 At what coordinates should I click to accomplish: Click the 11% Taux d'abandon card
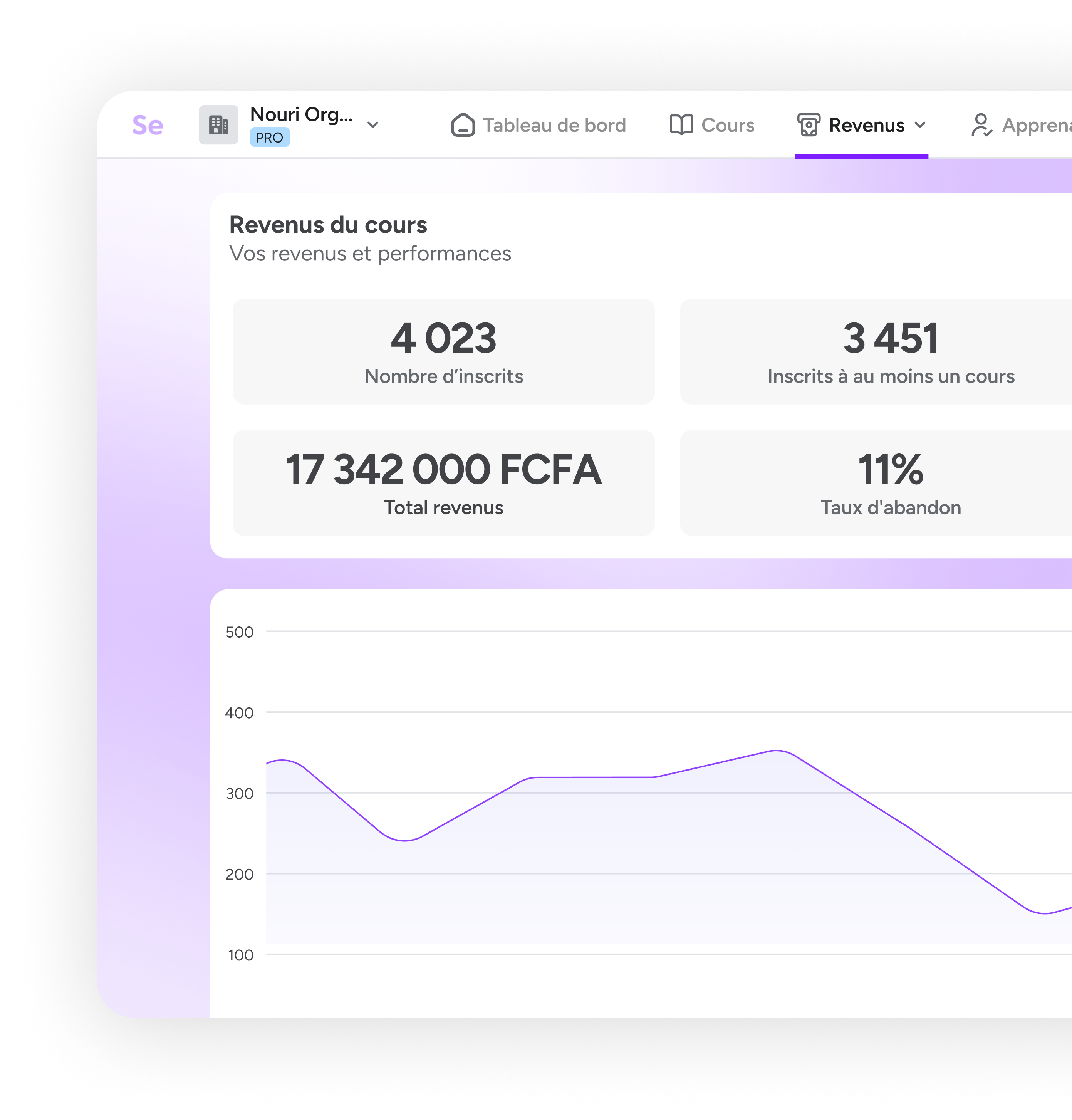(x=890, y=483)
